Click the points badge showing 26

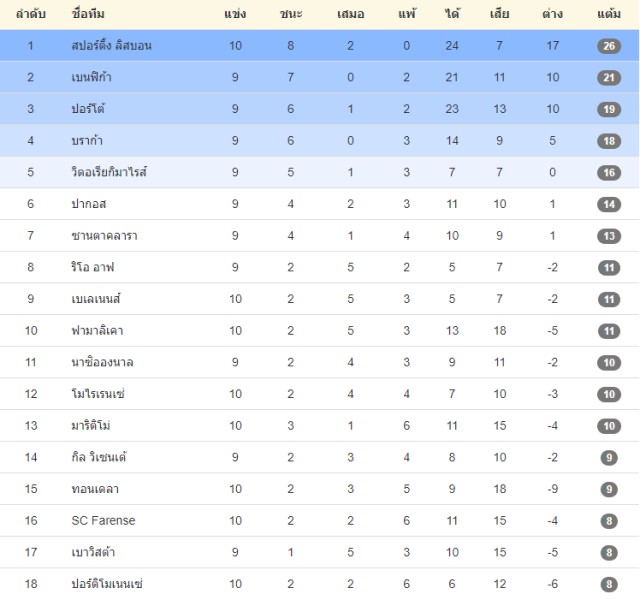pyautogui.click(x=609, y=46)
